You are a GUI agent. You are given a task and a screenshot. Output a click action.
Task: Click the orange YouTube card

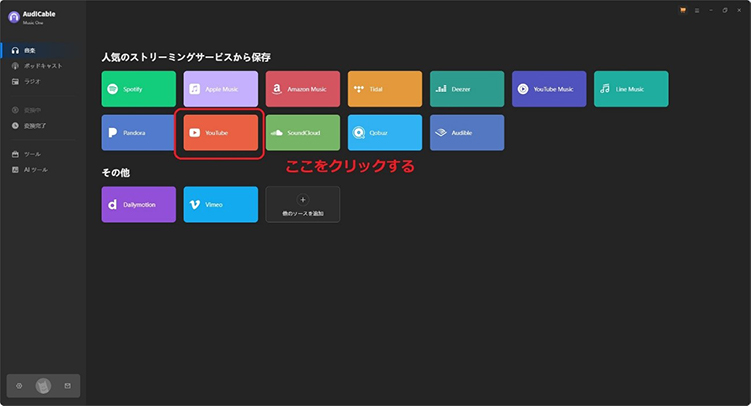220,133
